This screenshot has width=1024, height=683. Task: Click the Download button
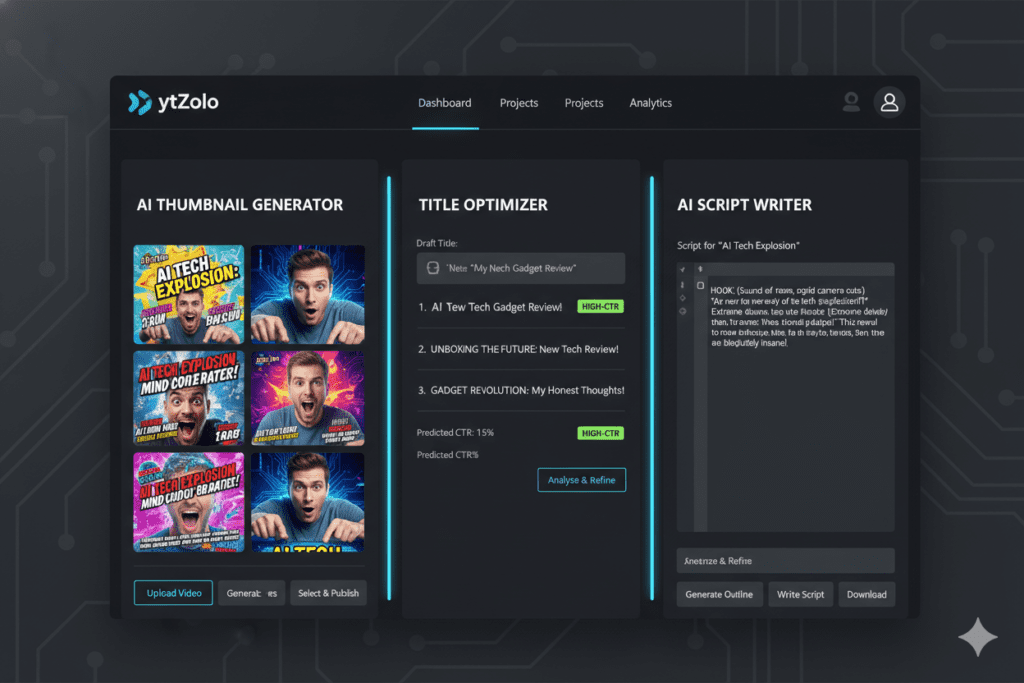pos(866,594)
